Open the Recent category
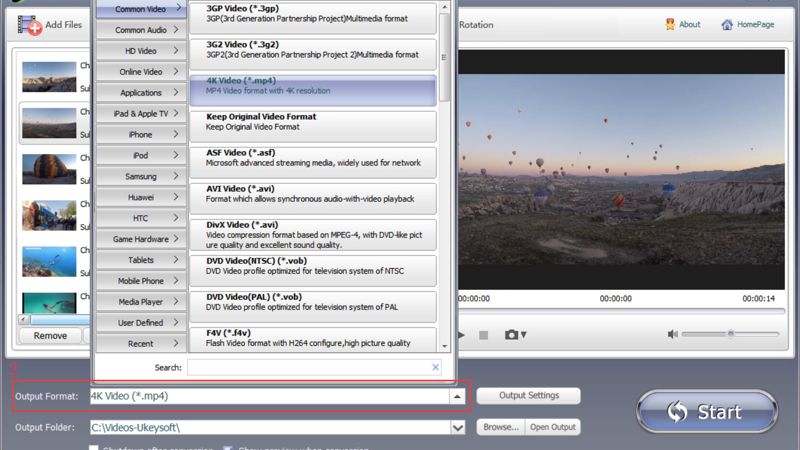This screenshot has height=450, width=800. [x=141, y=343]
